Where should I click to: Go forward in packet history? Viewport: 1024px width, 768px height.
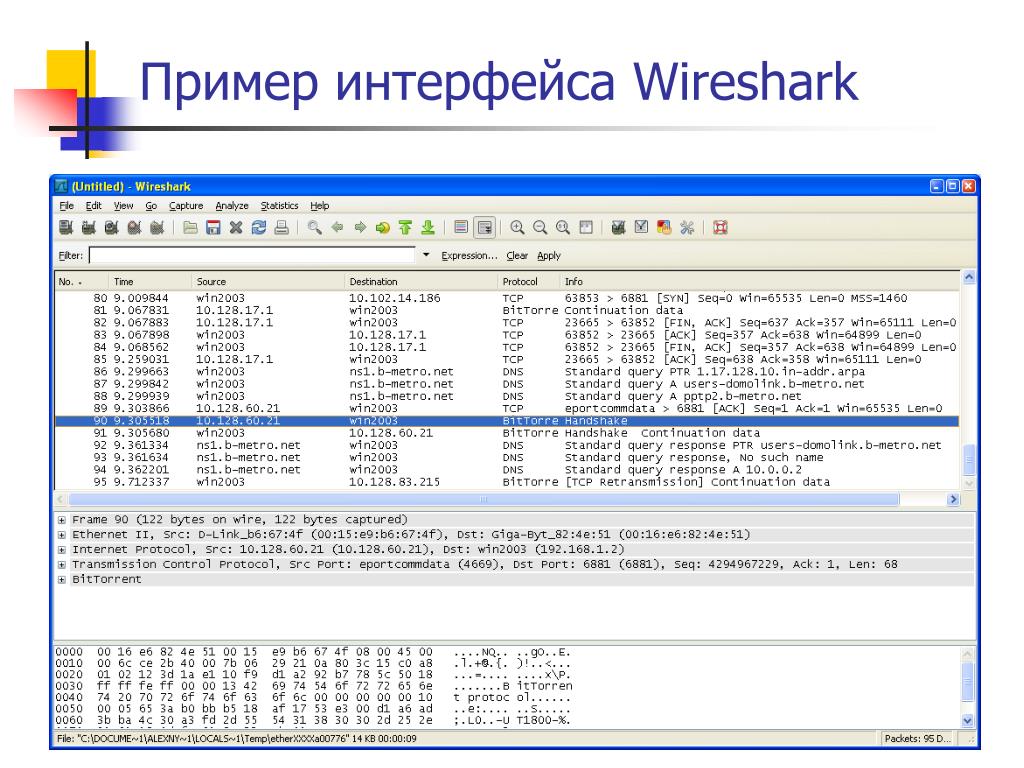click(x=360, y=227)
